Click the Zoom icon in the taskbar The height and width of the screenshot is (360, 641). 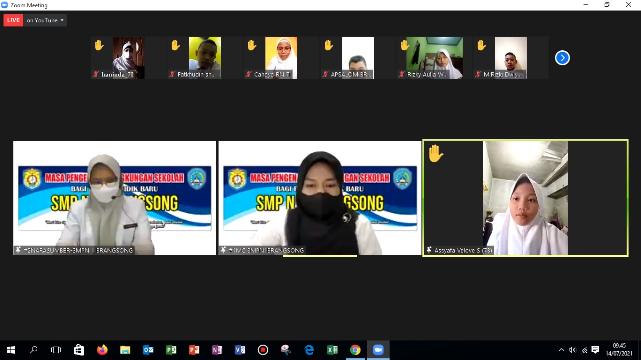tap(378, 350)
